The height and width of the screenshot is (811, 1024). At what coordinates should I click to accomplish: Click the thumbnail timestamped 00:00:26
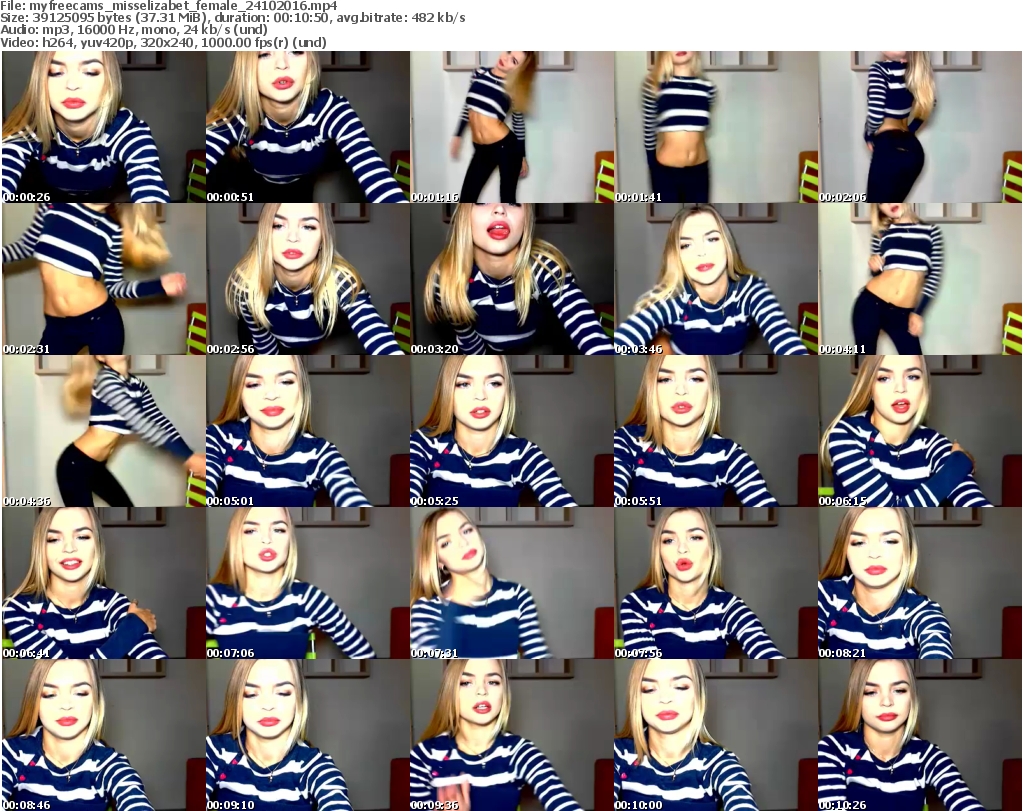(102, 127)
